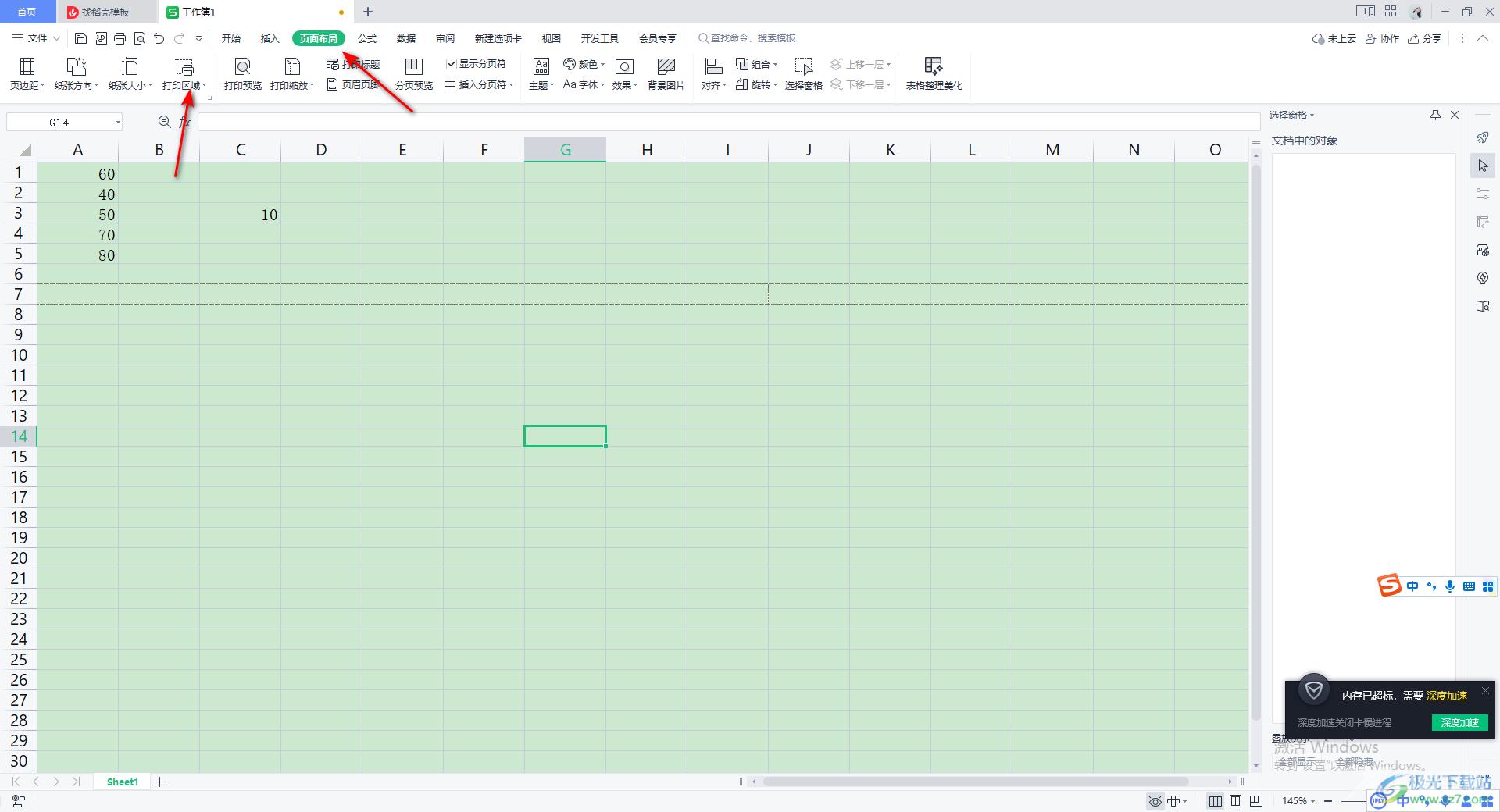Image resolution: width=1500 pixels, height=812 pixels.
Task: Select column header G
Action: click(566, 150)
